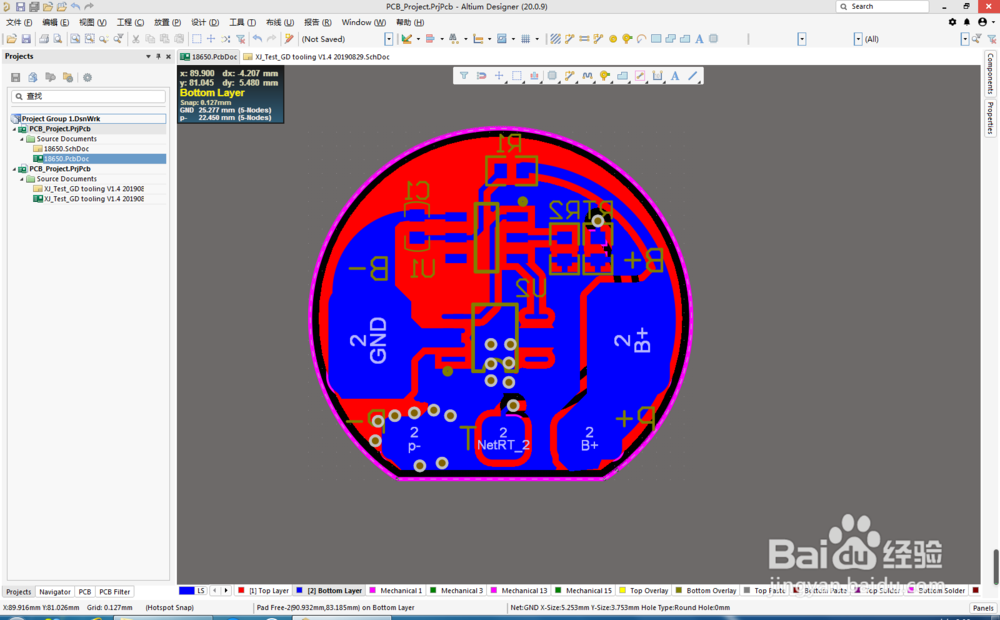Open the PCB Filter panel tab

click(x=115, y=592)
